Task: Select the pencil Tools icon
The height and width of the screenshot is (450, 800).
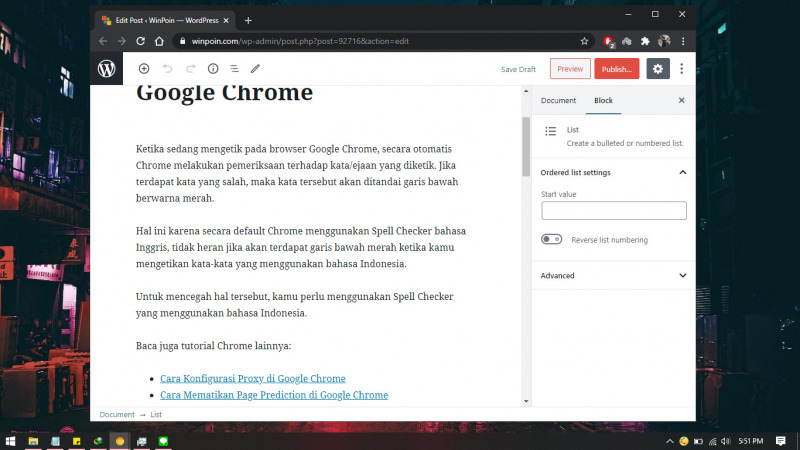Action: [255, 68]
